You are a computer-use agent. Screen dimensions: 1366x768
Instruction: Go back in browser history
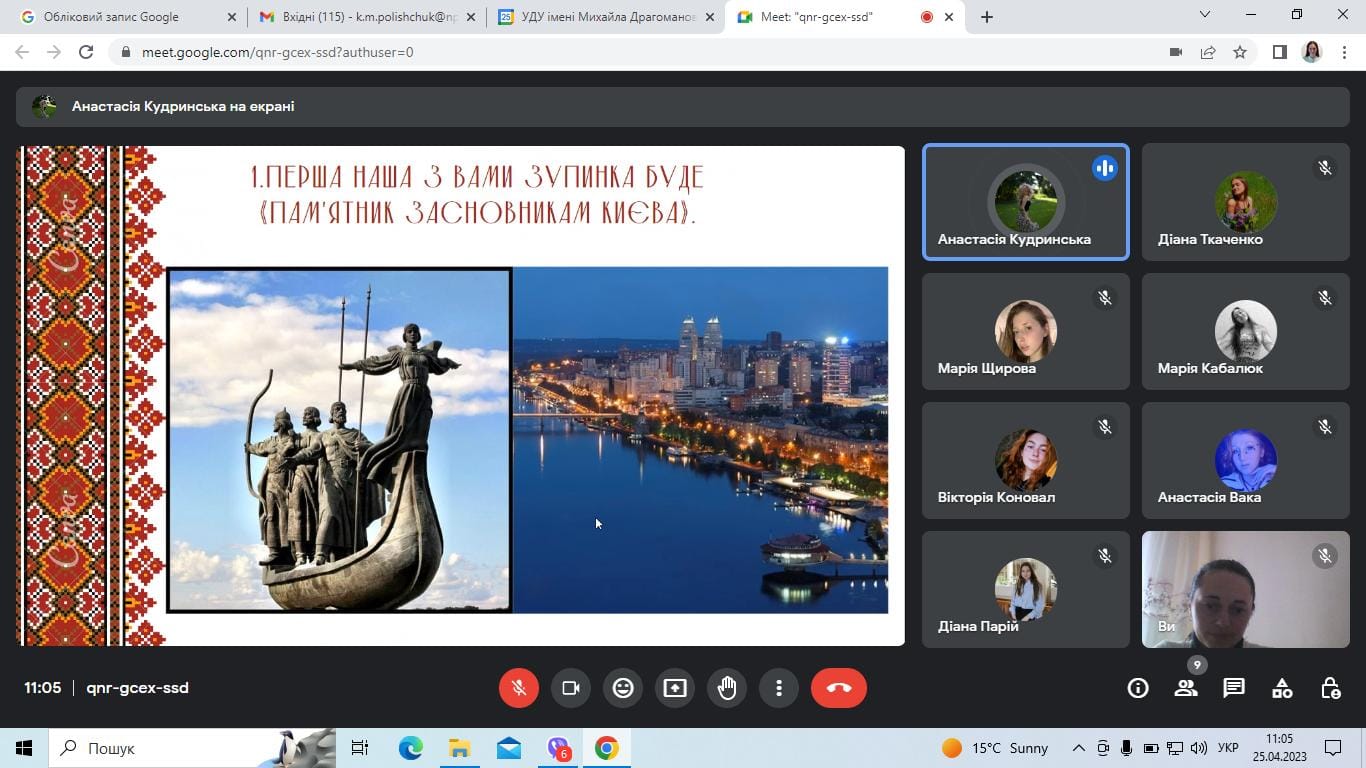coord(22,52)
